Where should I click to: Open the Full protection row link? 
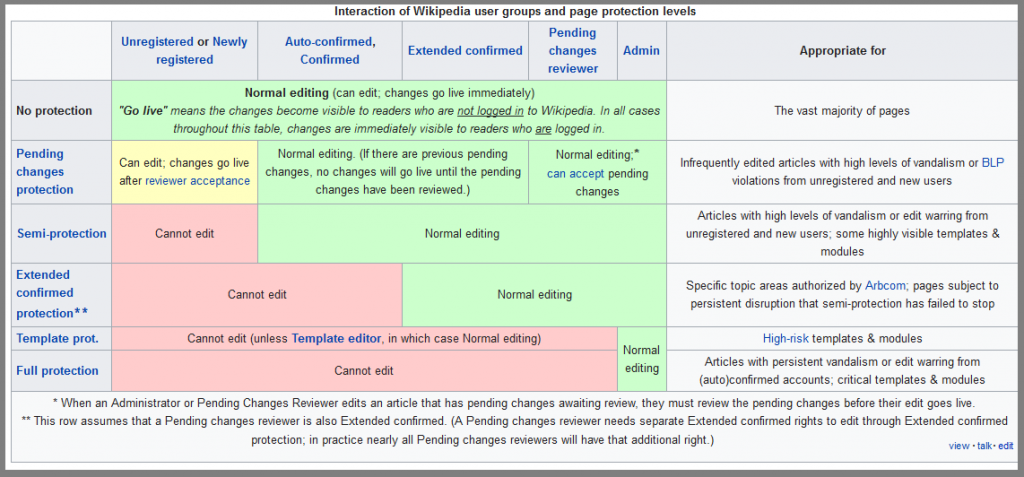[57, 371]
